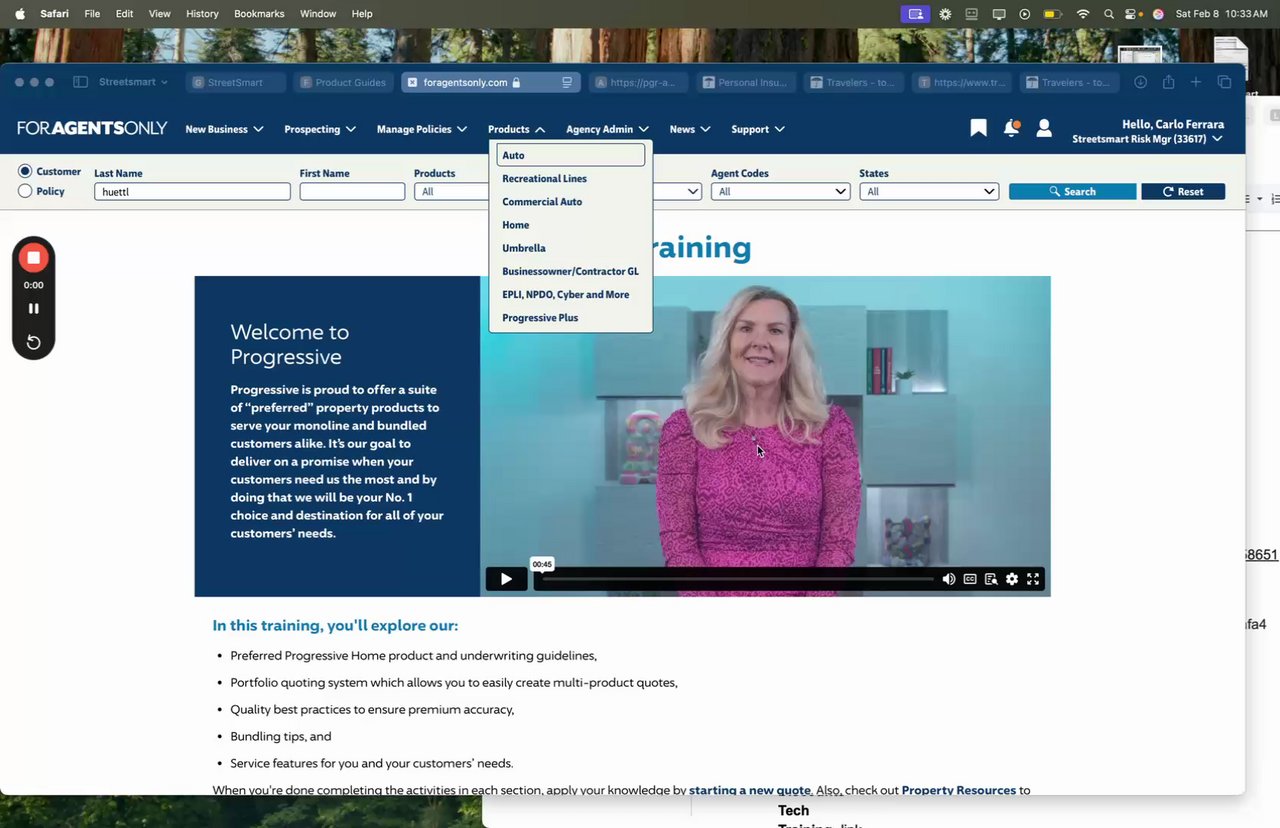Expand the News menu
Viewport: 1280px width, 828px height.
(690, 129)
